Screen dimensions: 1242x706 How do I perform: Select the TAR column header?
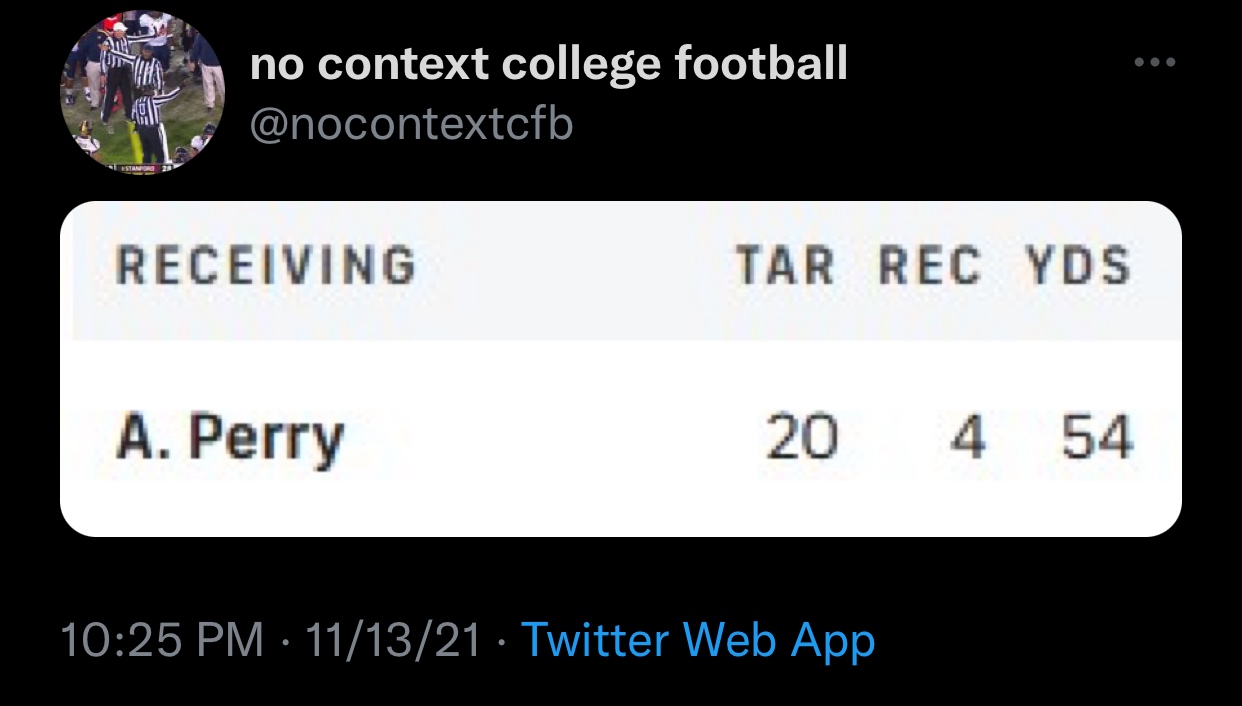tap(785, 266)
